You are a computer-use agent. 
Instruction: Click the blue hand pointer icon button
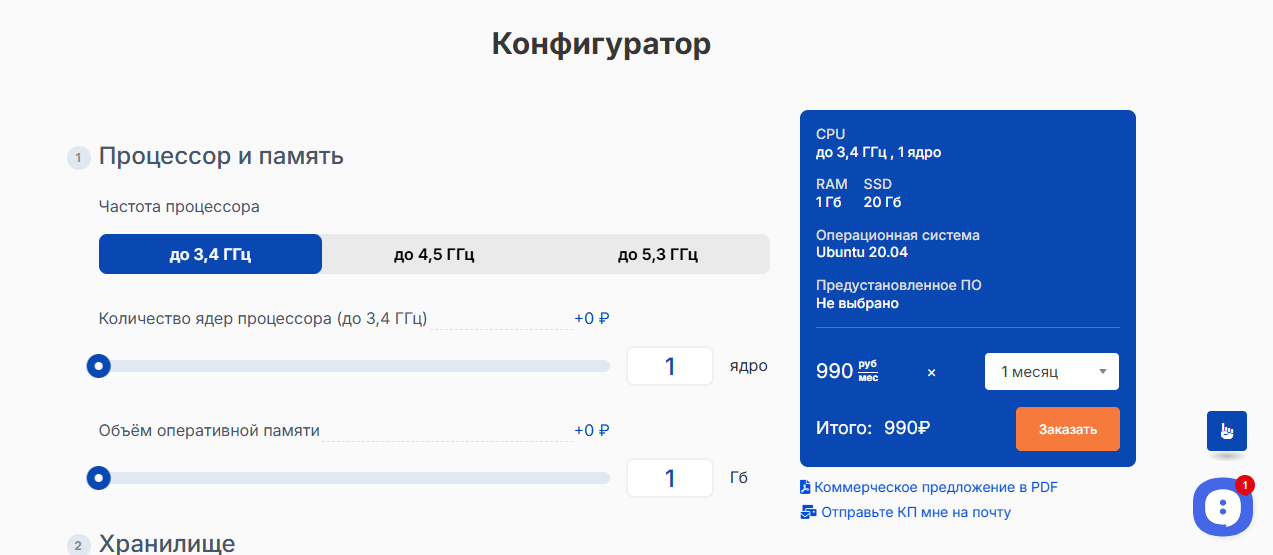(x=1226, y=431)
